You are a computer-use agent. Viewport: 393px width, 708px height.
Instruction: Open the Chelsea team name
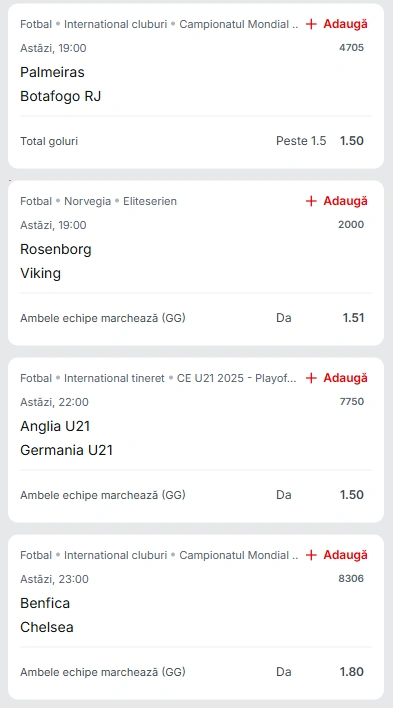[x=47, y=627]
